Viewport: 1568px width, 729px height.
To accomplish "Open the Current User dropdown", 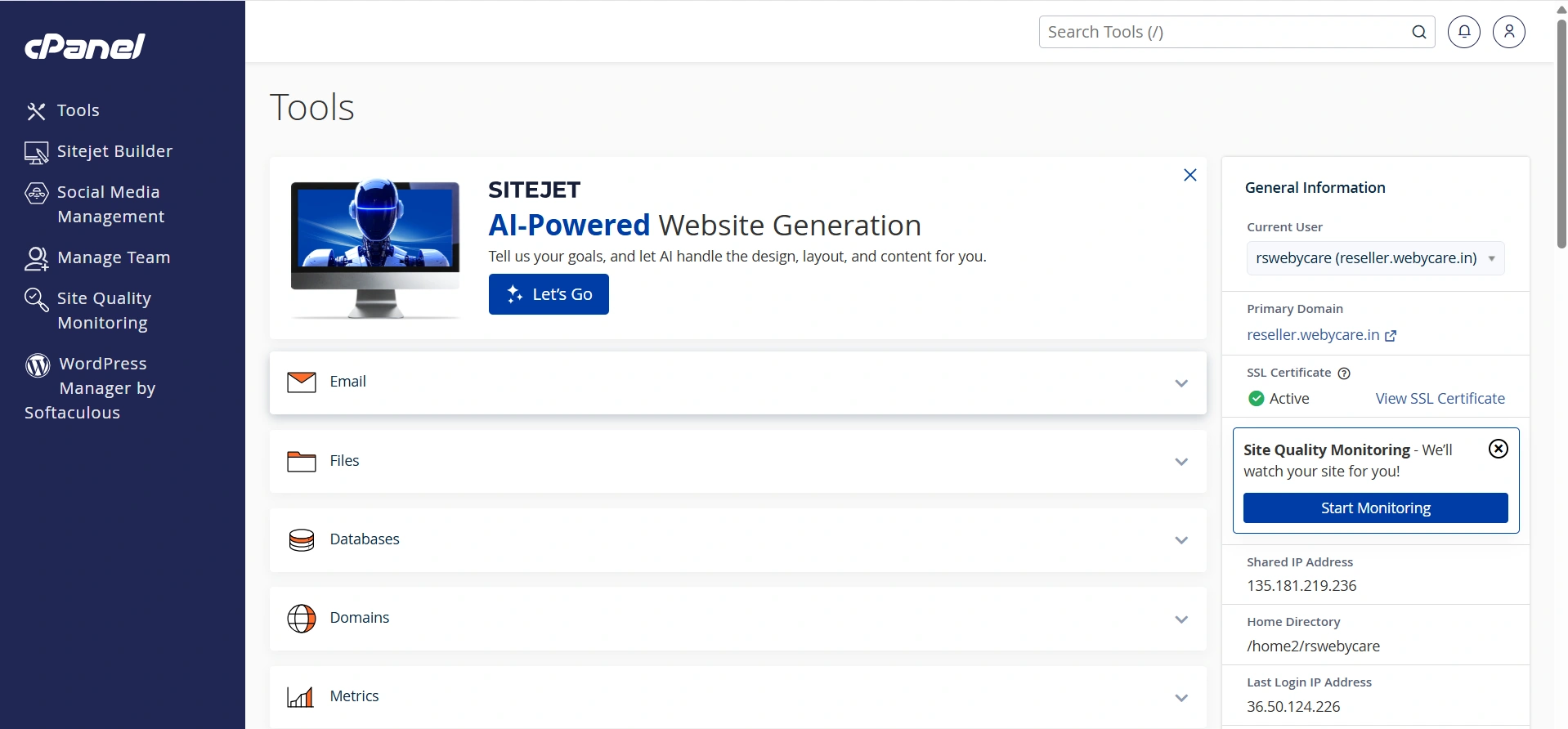I will click(1376, 258).
